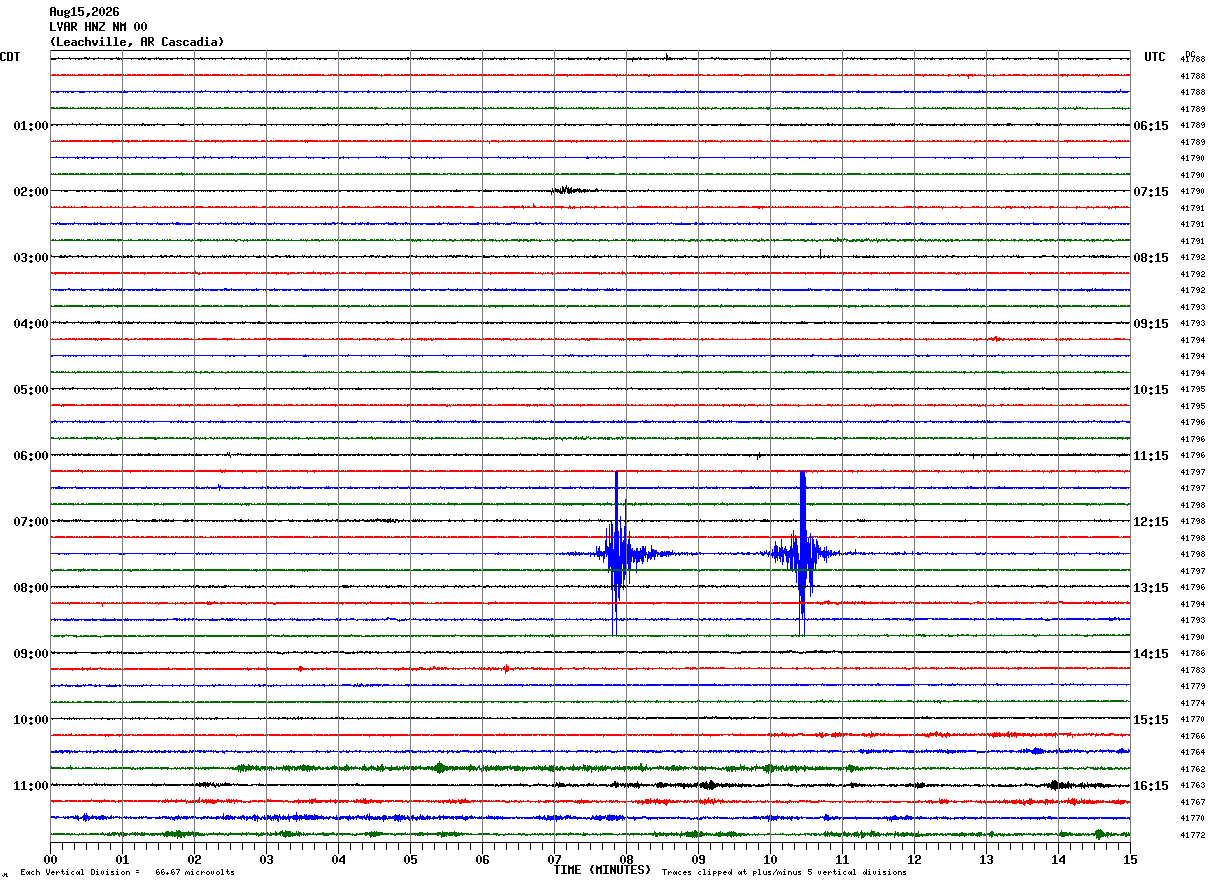Screen dimensions: 1210x886
Task: Select the 16:15 UTC time label
Action: click(1151, 786)
